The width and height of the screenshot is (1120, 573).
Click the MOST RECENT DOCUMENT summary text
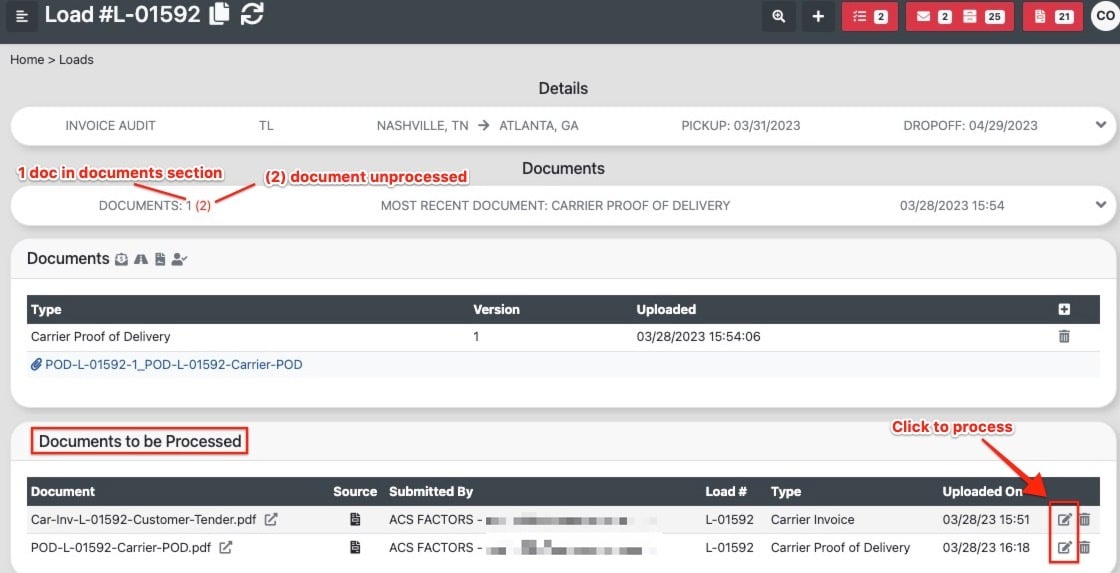pos(555,206)
